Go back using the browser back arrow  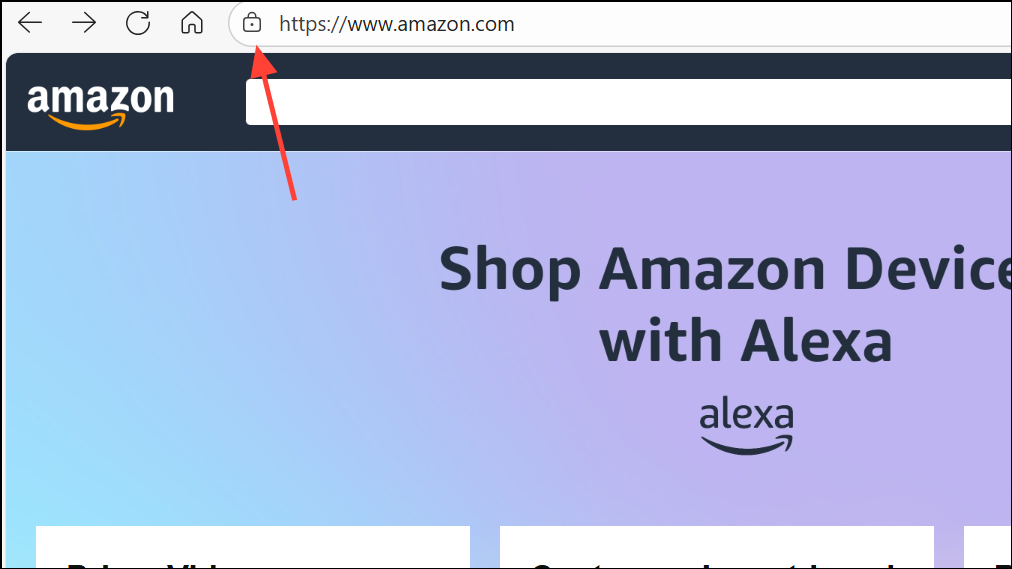pos(30,23)
